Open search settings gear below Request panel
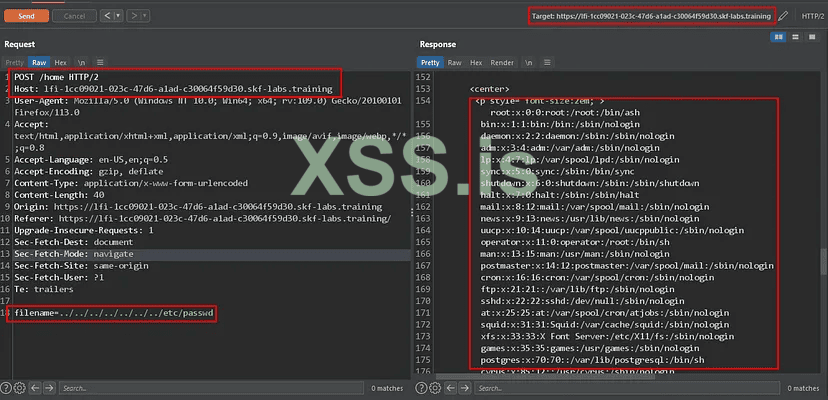 coord(20,388)
